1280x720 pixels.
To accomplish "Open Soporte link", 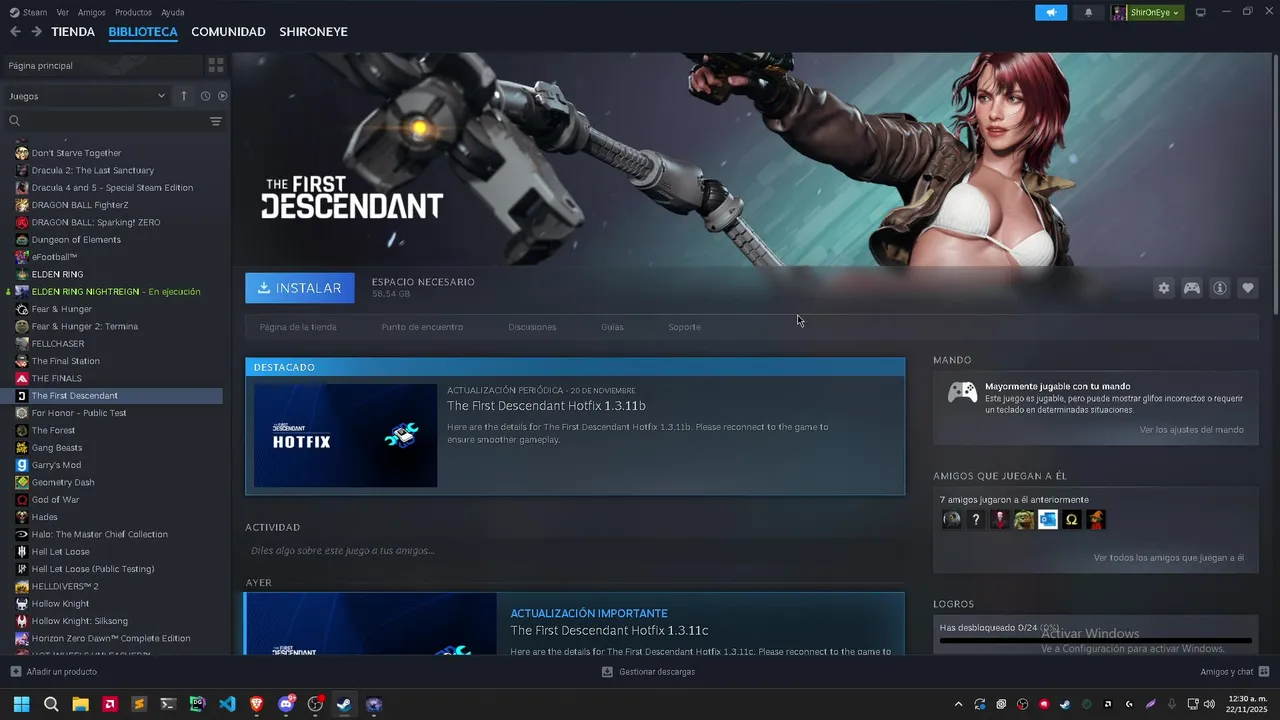I will (685, 327).
